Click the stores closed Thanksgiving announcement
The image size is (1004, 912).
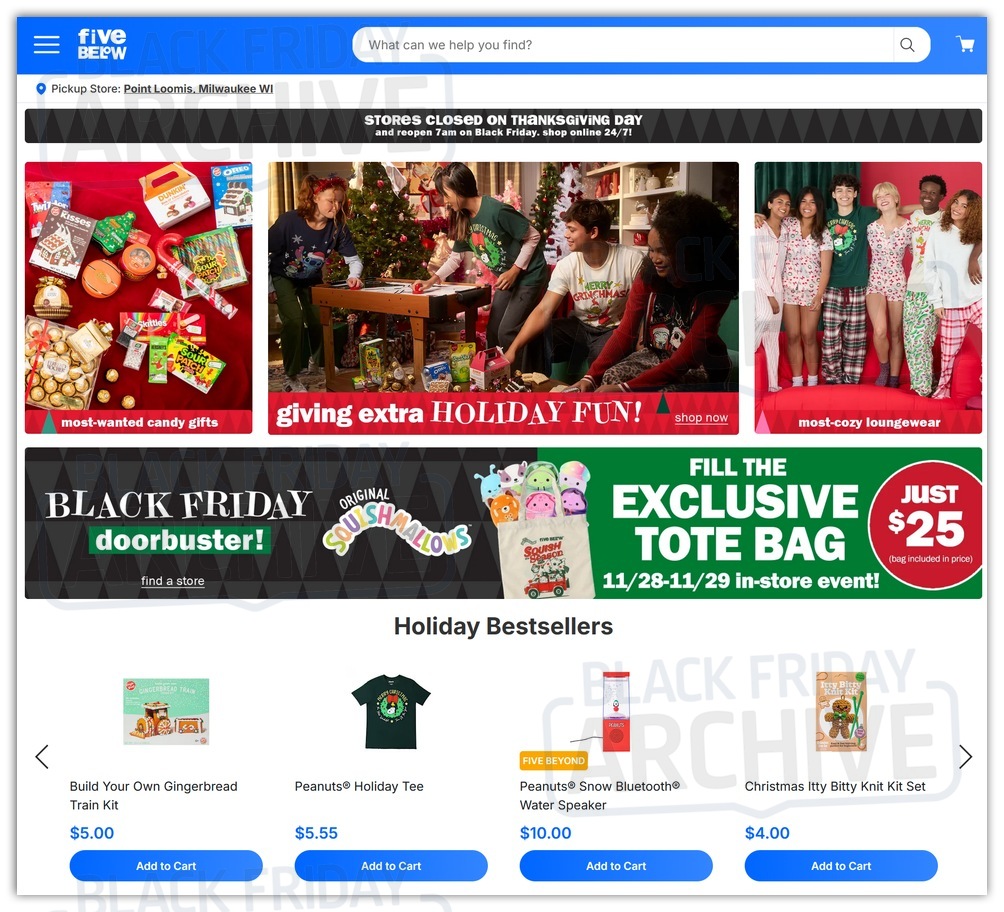(x=503, y=126)
